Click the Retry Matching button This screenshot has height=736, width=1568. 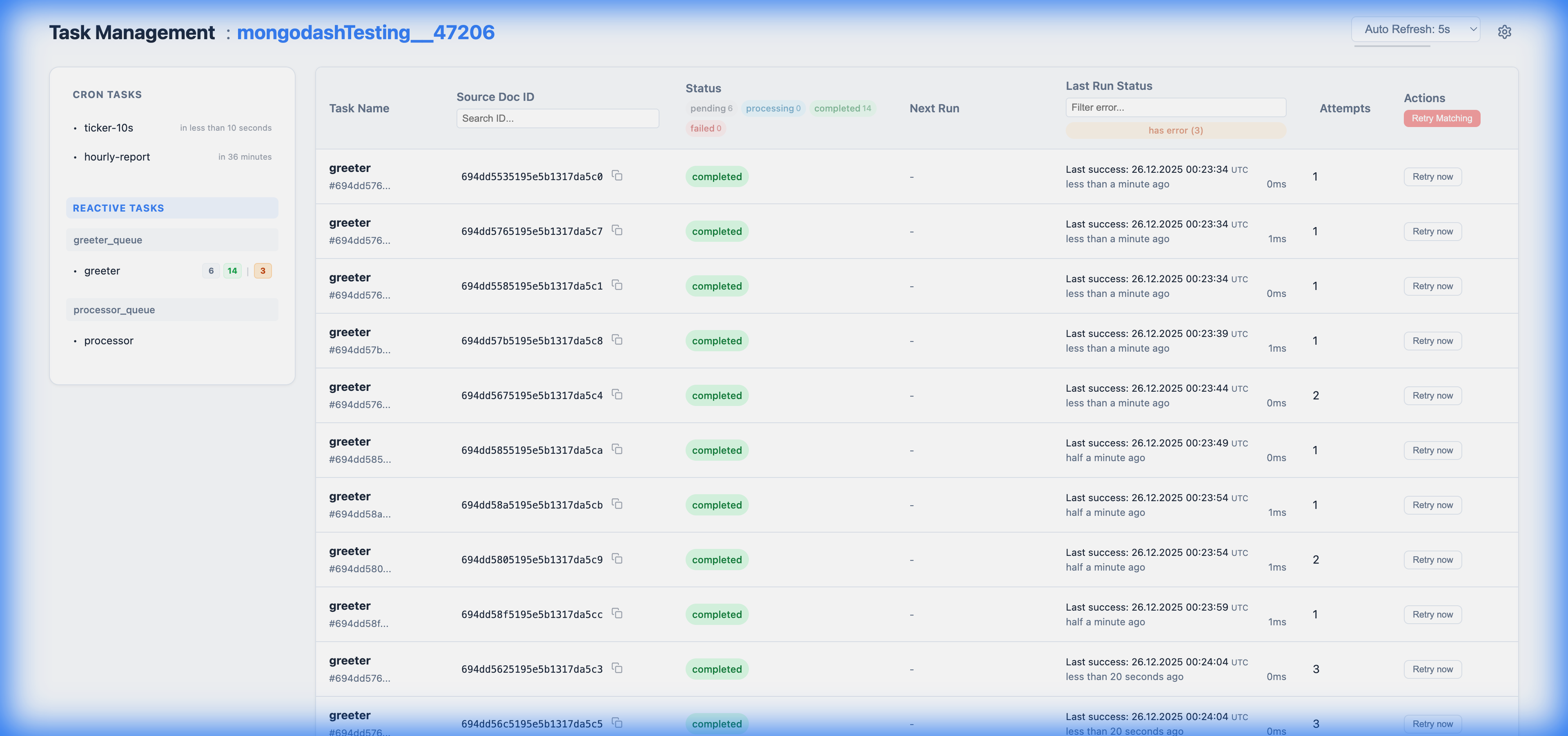[x=1441, y=118]
